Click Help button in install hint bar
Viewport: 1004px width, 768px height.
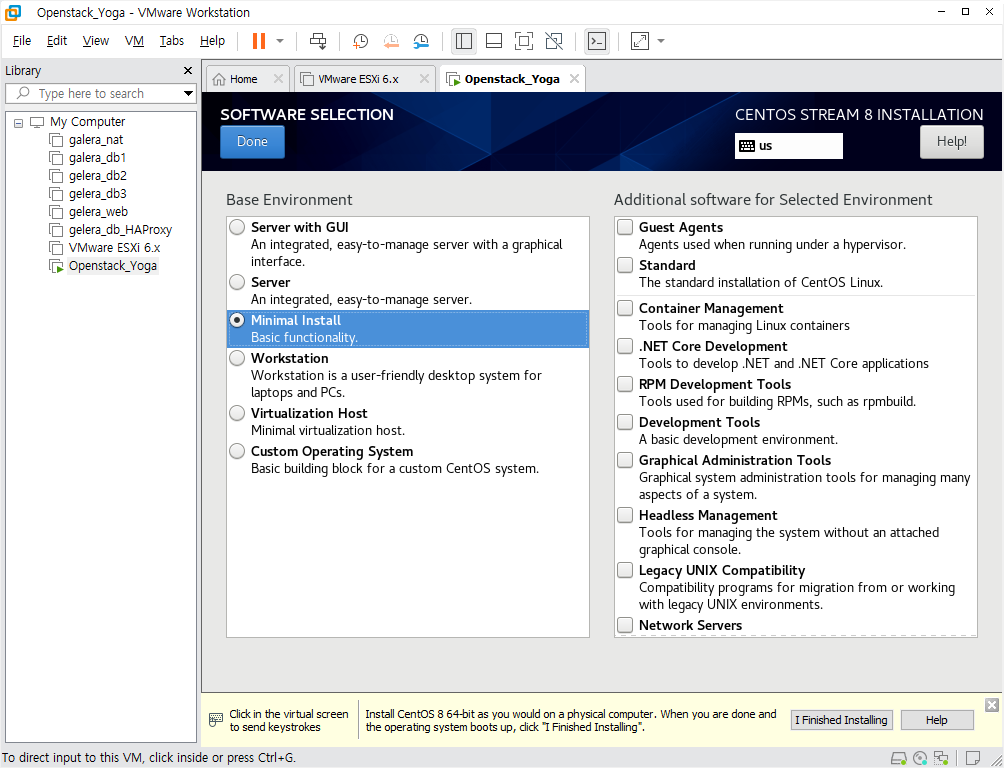point(937,720)
